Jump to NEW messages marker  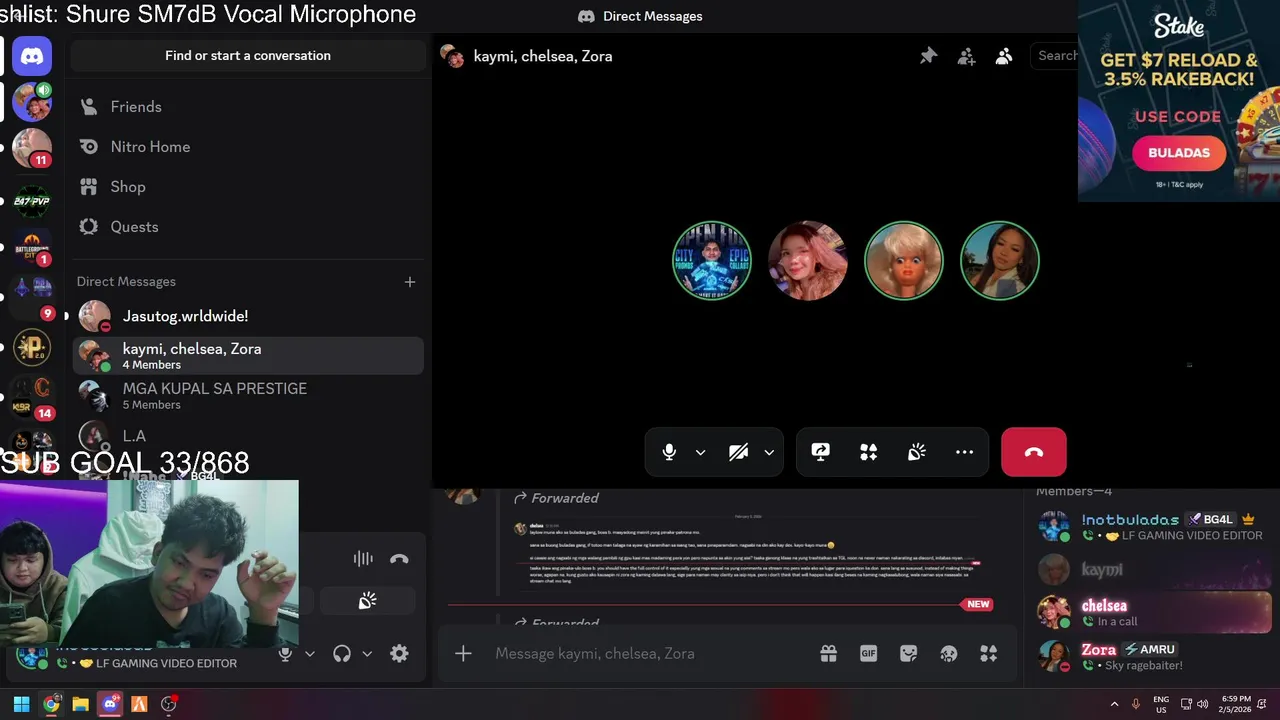coord(977,604)
